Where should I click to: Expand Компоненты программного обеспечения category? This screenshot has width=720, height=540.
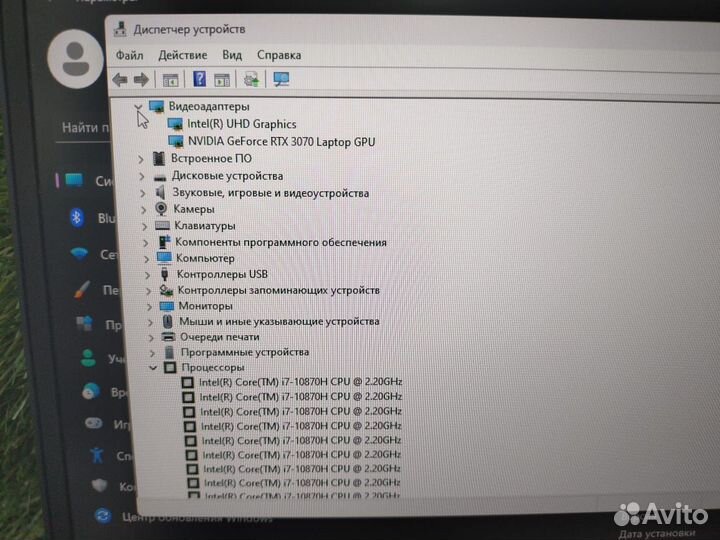[x=146, y=243]
